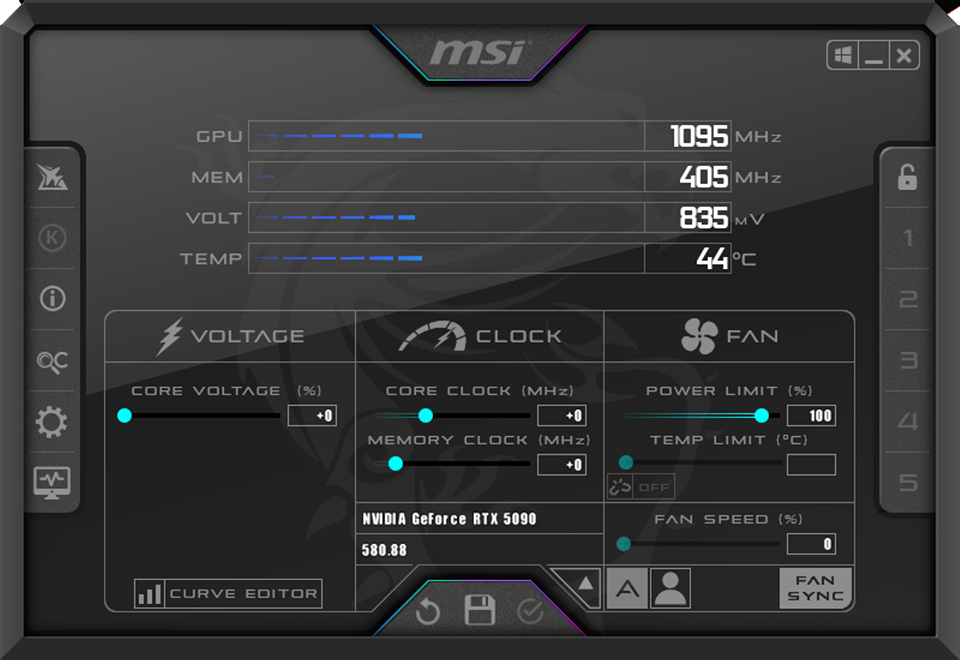Open the information panel
The height and width of the screenshot is (660, 960).
[52, 299]
